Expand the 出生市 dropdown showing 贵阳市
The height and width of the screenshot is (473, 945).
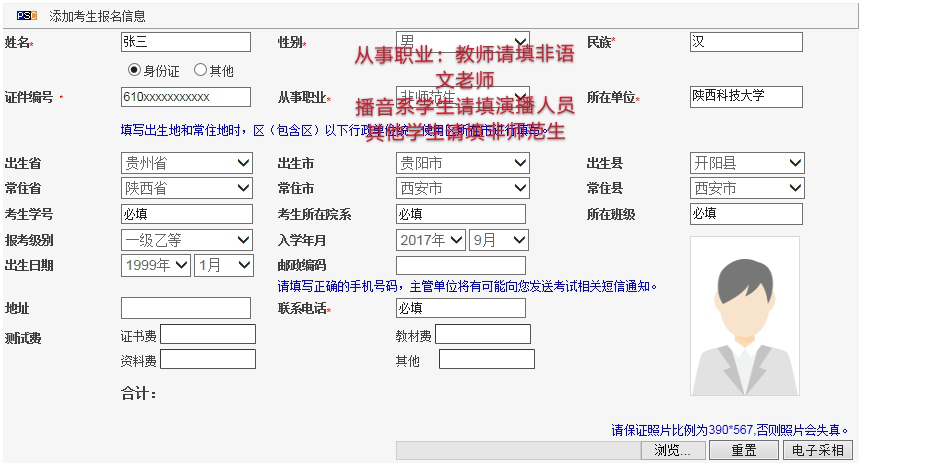(x=462, y=163)
